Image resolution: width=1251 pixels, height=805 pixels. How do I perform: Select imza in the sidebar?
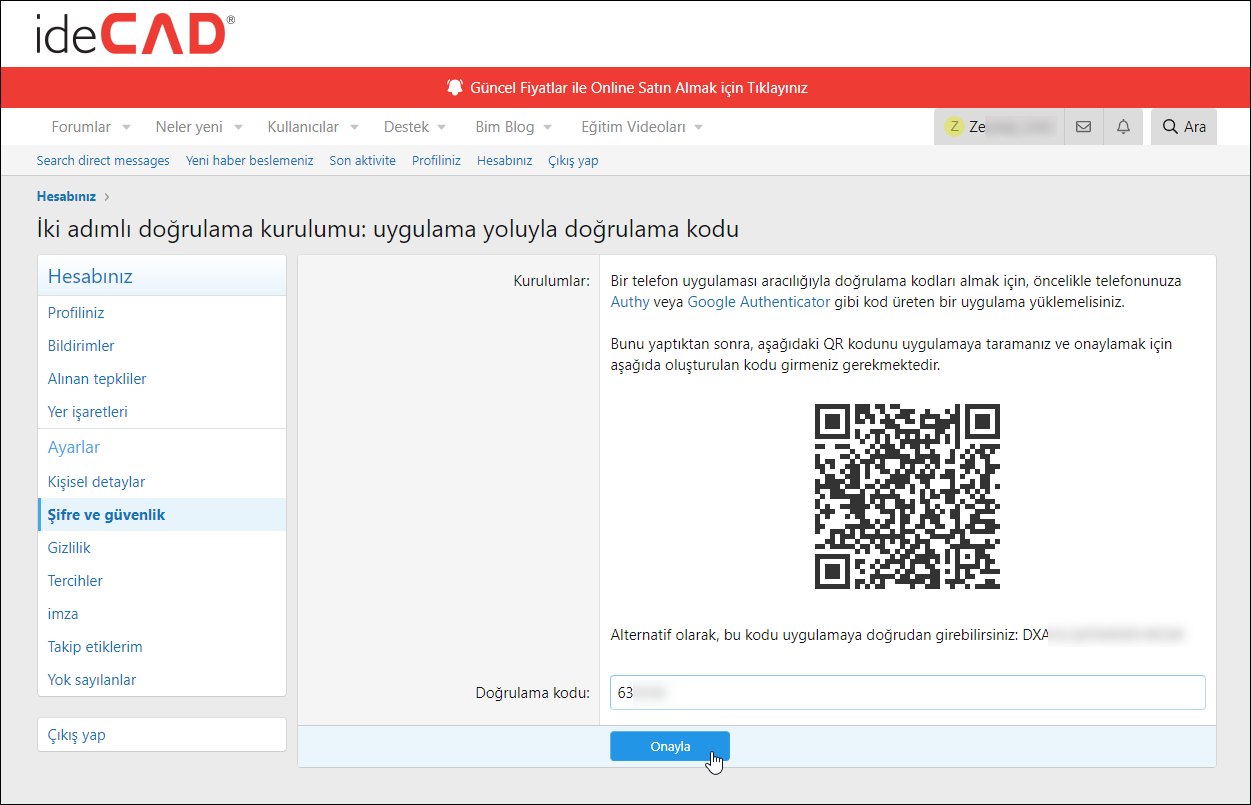162,614
